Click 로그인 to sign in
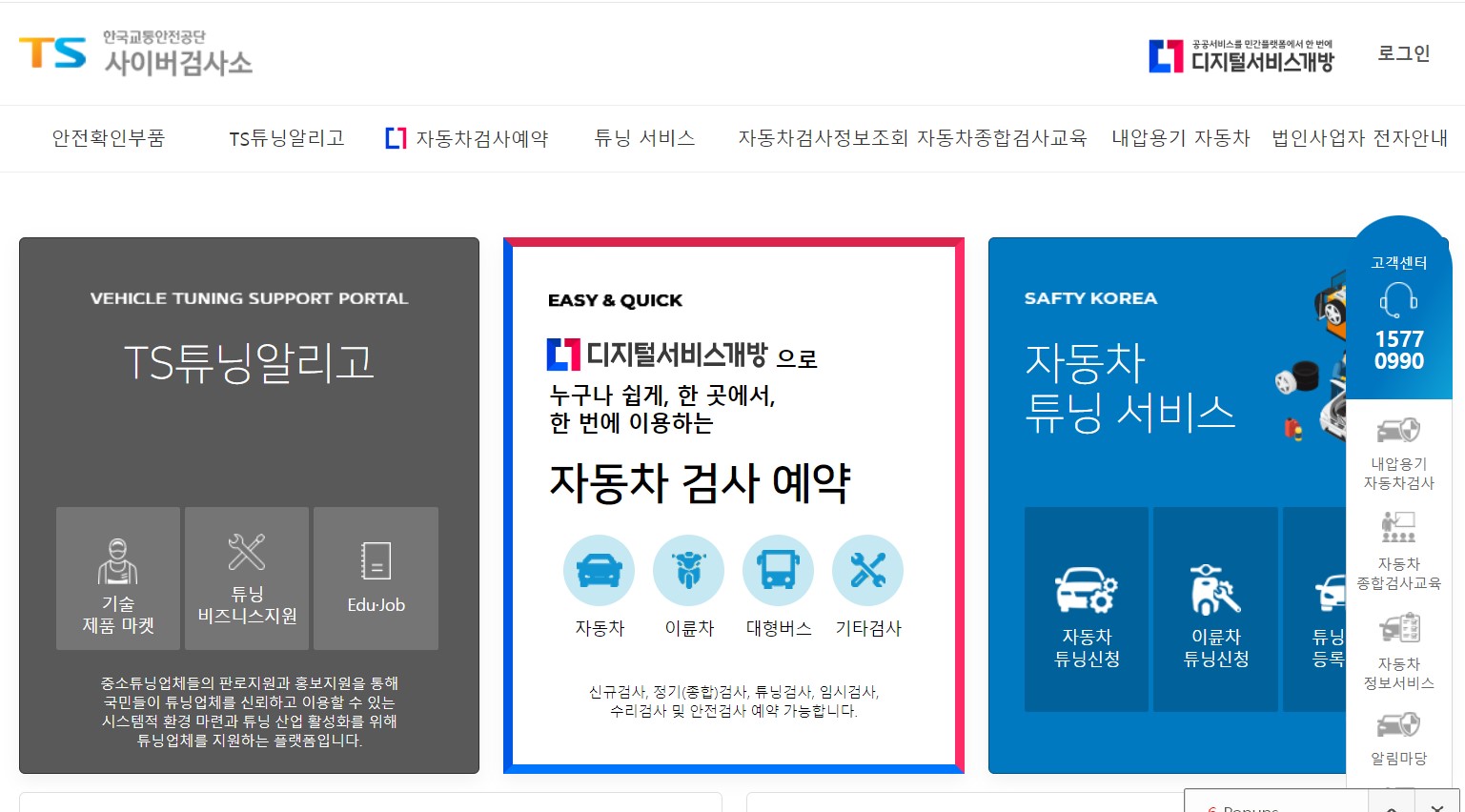This screenshot has height=812, width=1465. tap(1404, 53)
